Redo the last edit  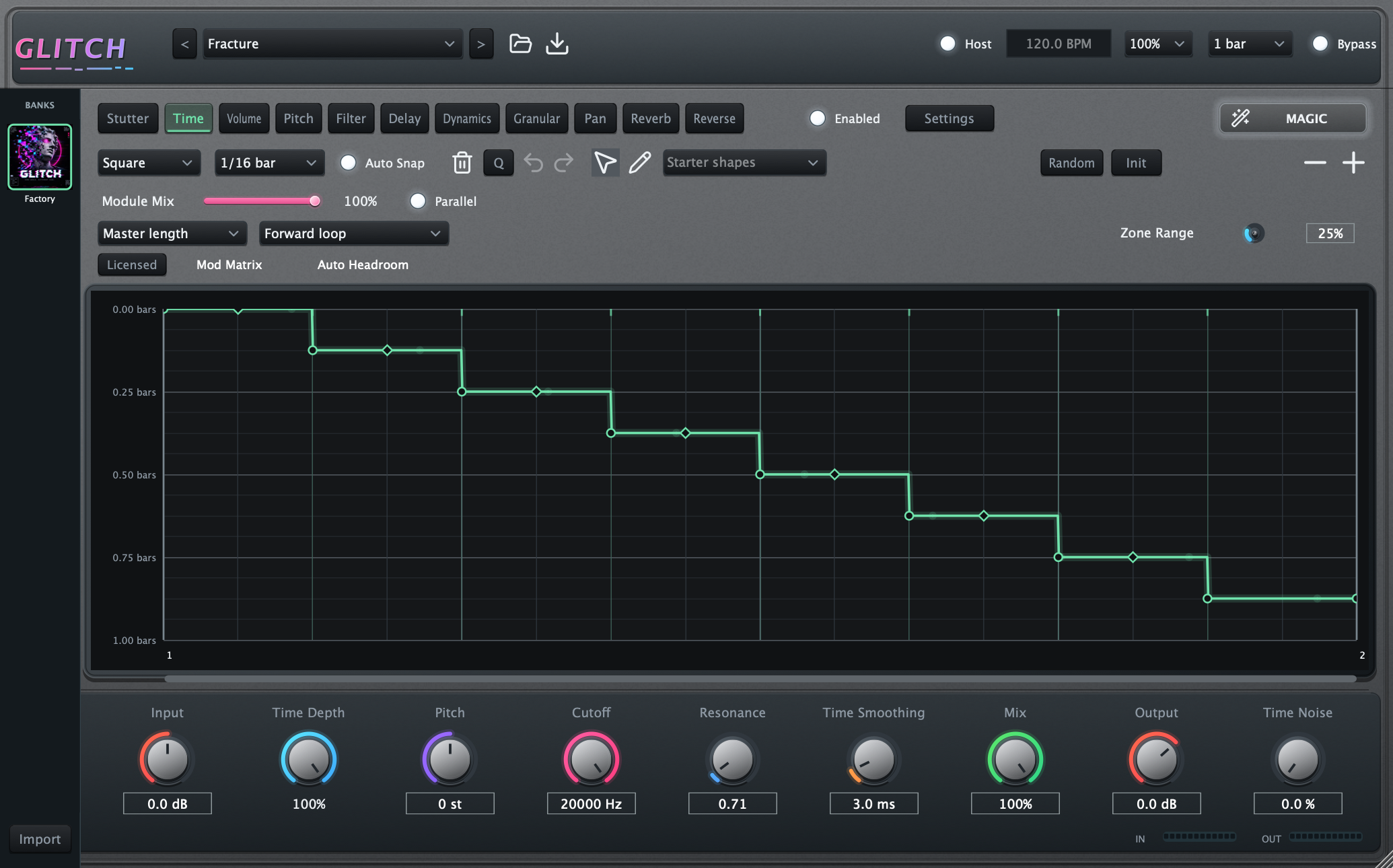(x=564, y=163)
